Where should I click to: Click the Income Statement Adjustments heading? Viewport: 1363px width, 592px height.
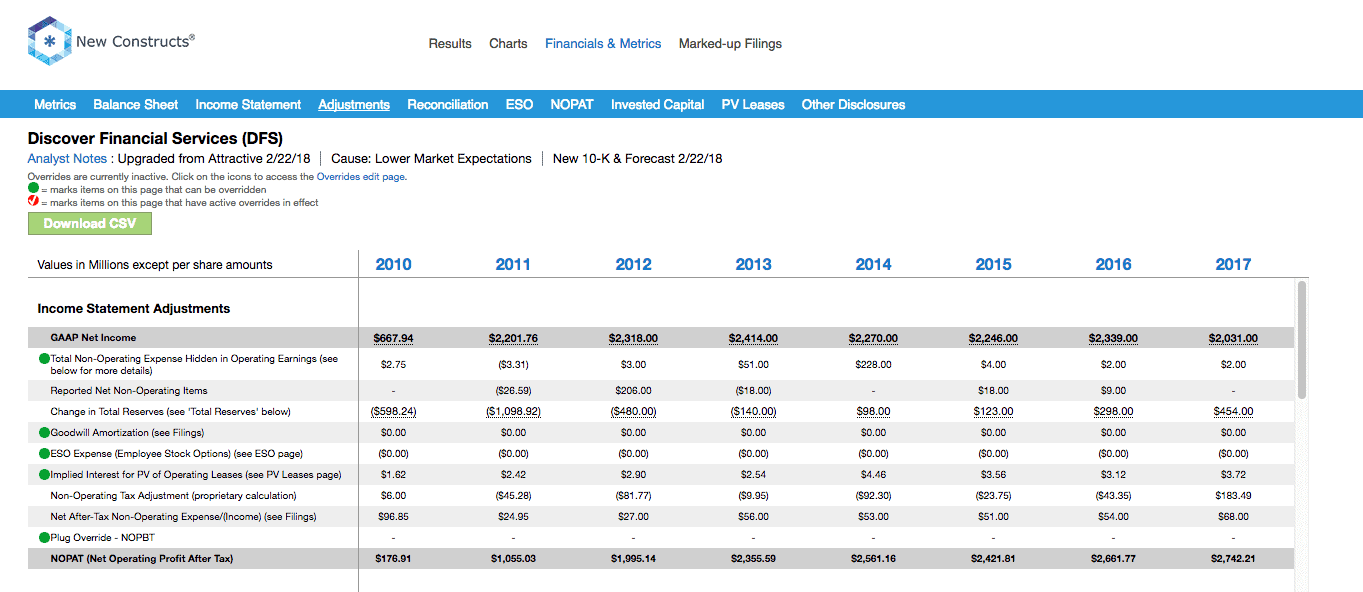134,309
